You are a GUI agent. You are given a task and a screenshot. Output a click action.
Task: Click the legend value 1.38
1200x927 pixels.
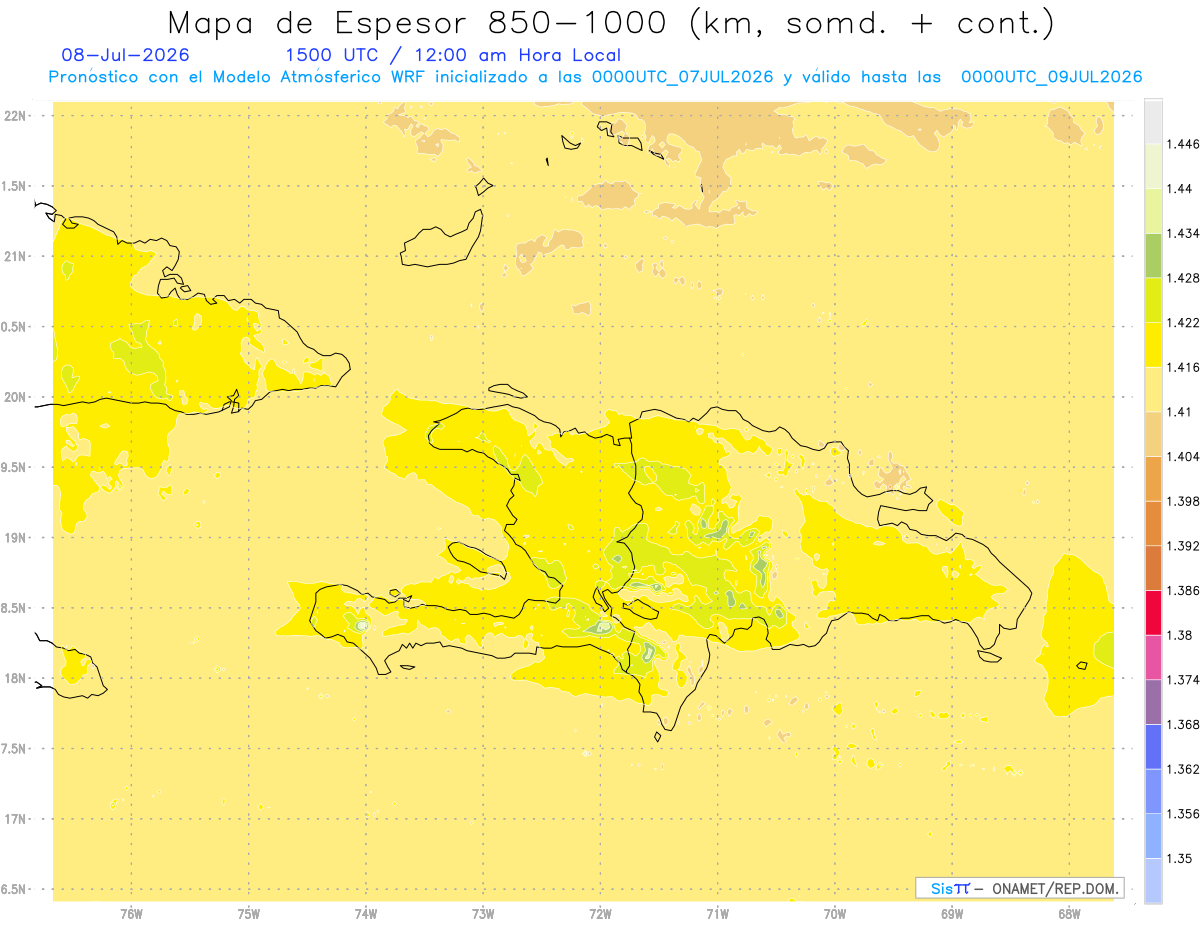pyautogui.click(x=1178, y=634)
